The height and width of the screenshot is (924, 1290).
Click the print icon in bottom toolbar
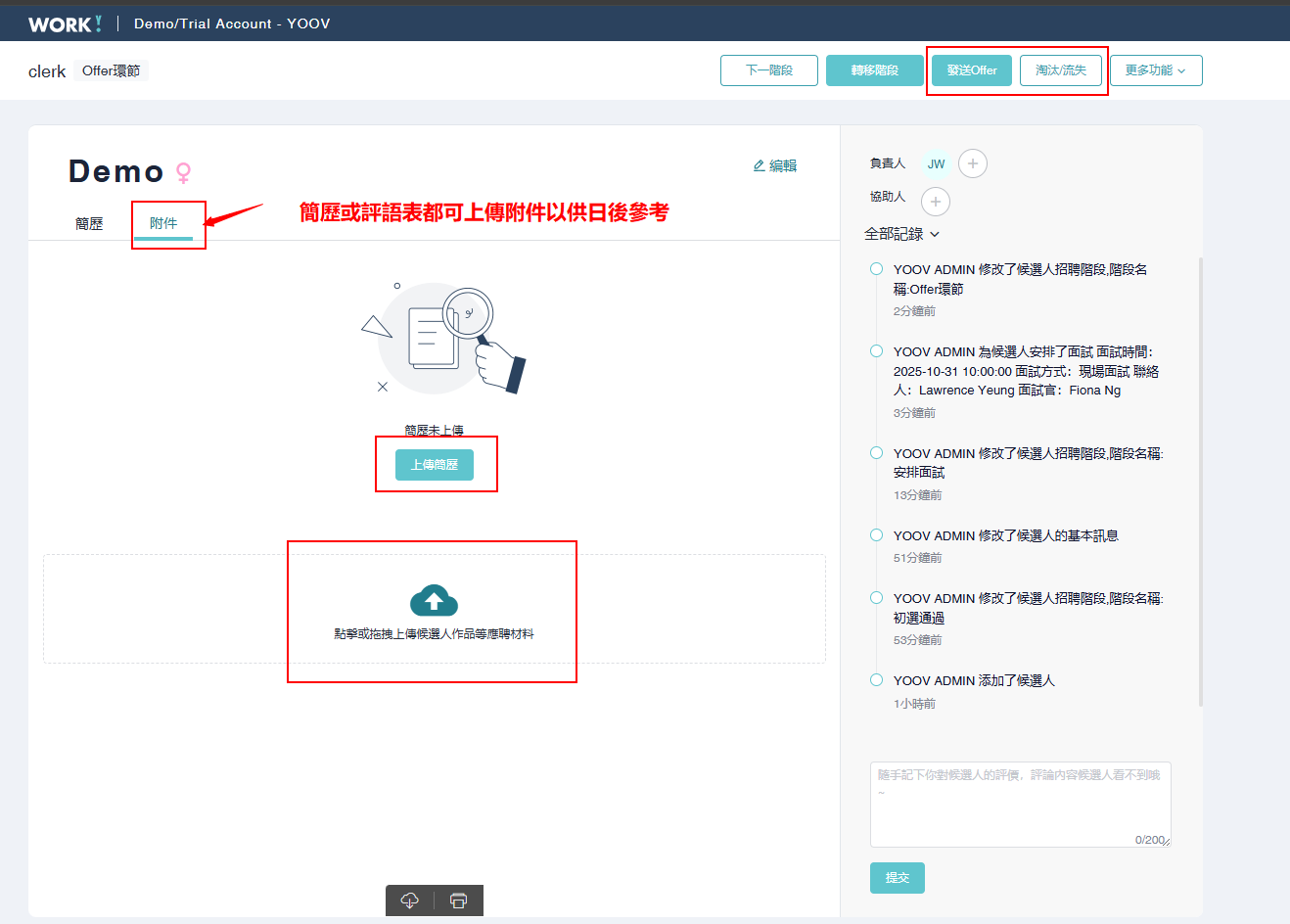[458, 901]
